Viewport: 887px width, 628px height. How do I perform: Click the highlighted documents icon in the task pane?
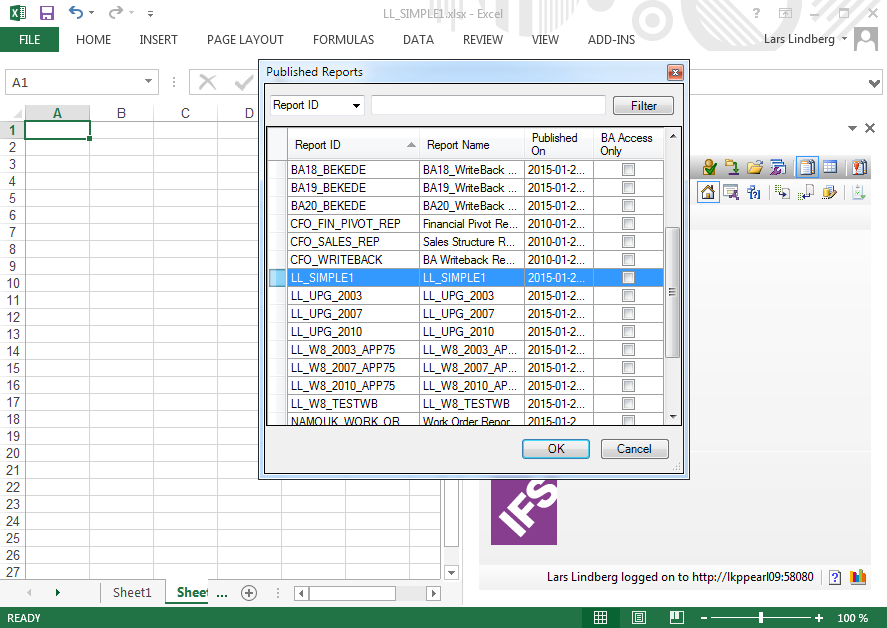coord(807,167)
